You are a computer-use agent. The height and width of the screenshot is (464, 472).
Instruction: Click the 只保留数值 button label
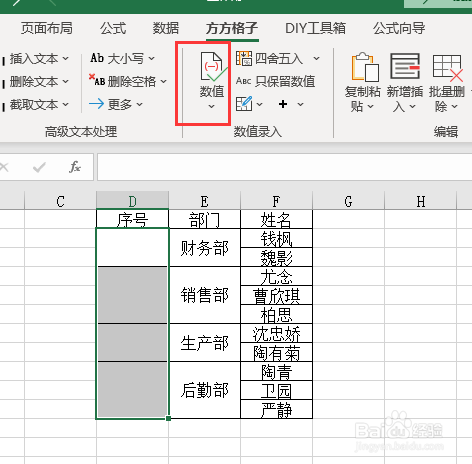click(x=285, y=81)
